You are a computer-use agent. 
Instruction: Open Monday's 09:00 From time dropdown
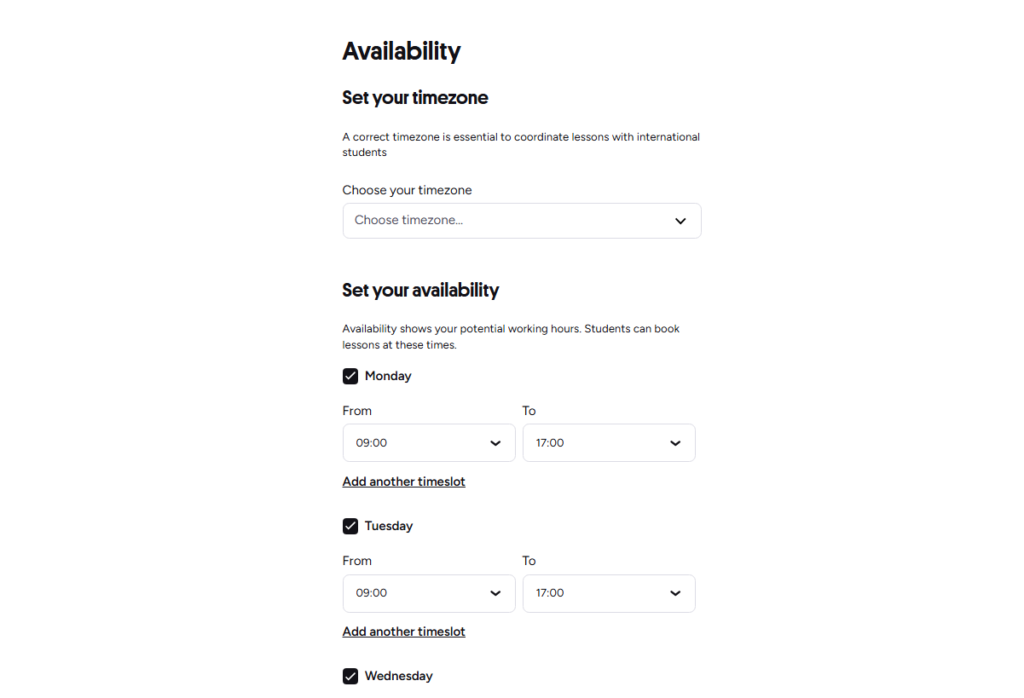[429, 443]
